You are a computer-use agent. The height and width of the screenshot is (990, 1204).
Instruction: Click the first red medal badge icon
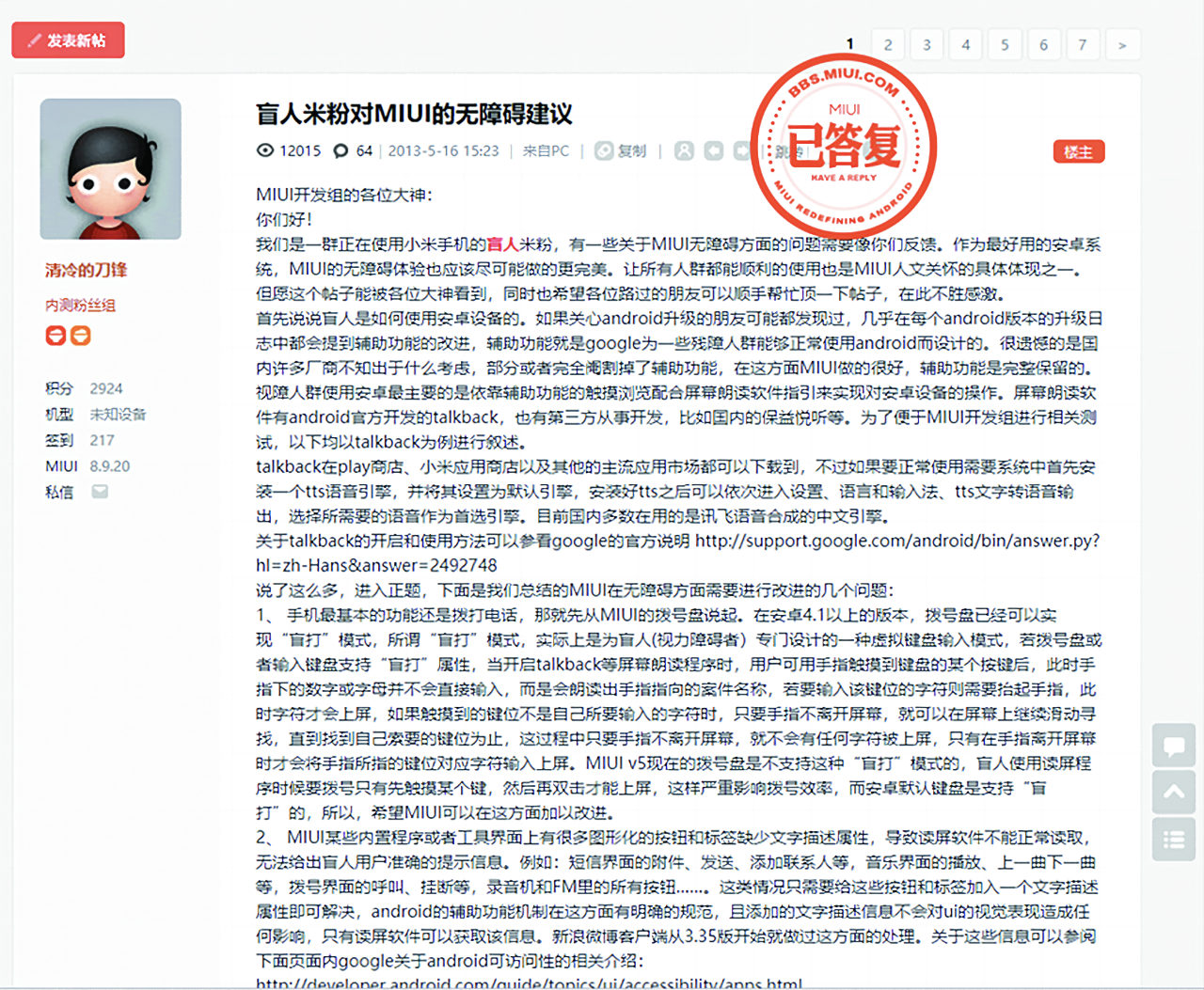(x=55, y=336)
